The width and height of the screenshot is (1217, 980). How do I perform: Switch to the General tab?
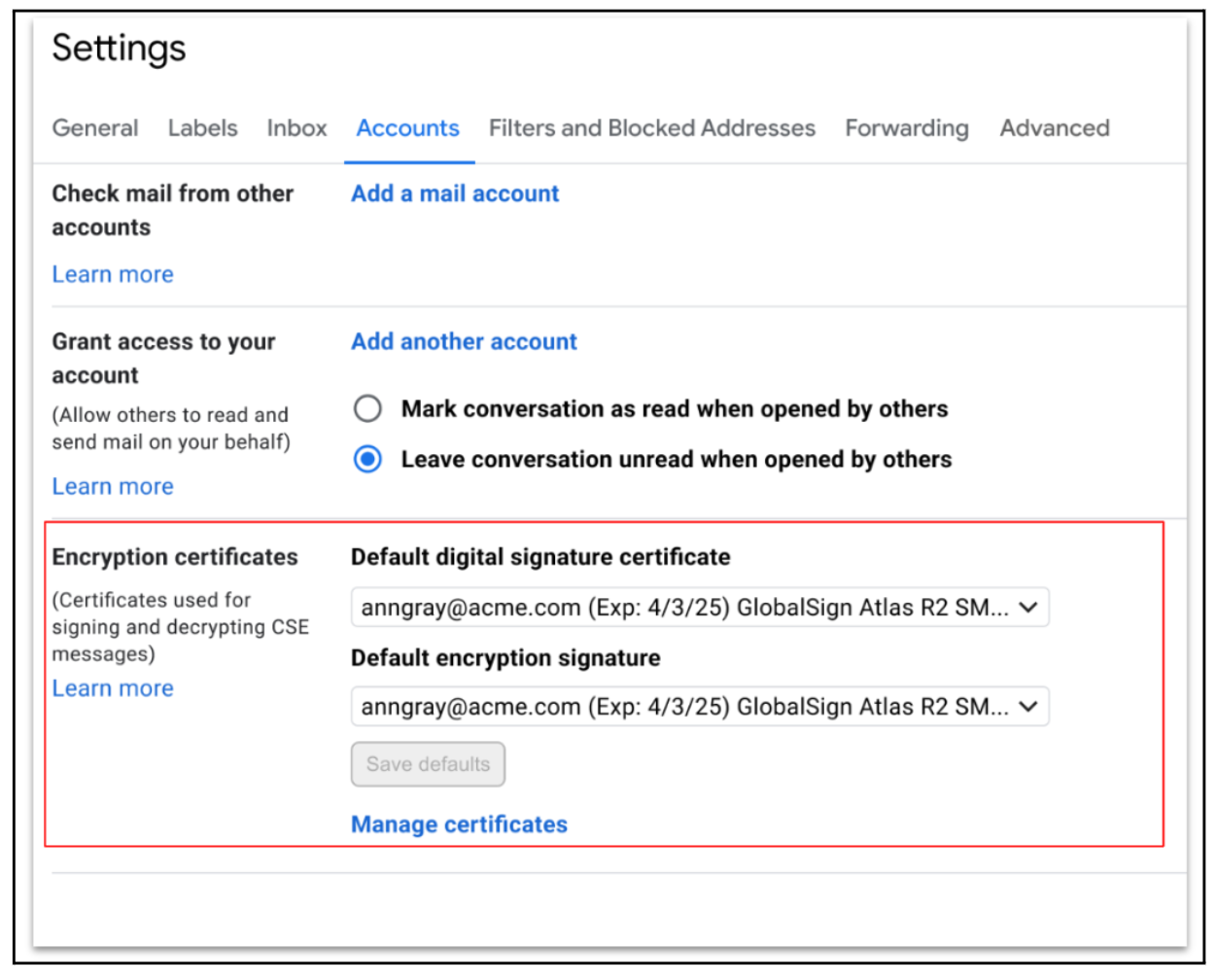[x=95, y=128]
